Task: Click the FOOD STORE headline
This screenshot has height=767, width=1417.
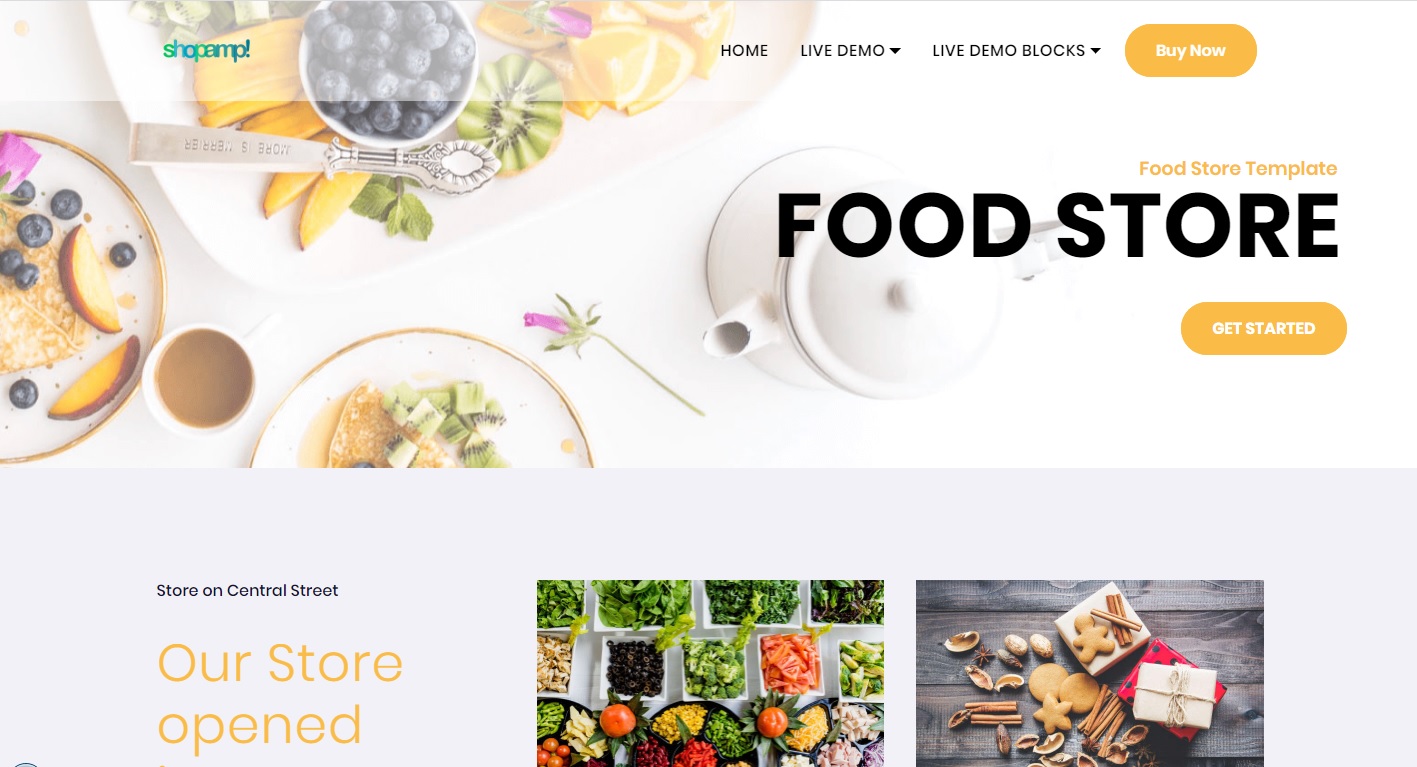Action: 1057,226
